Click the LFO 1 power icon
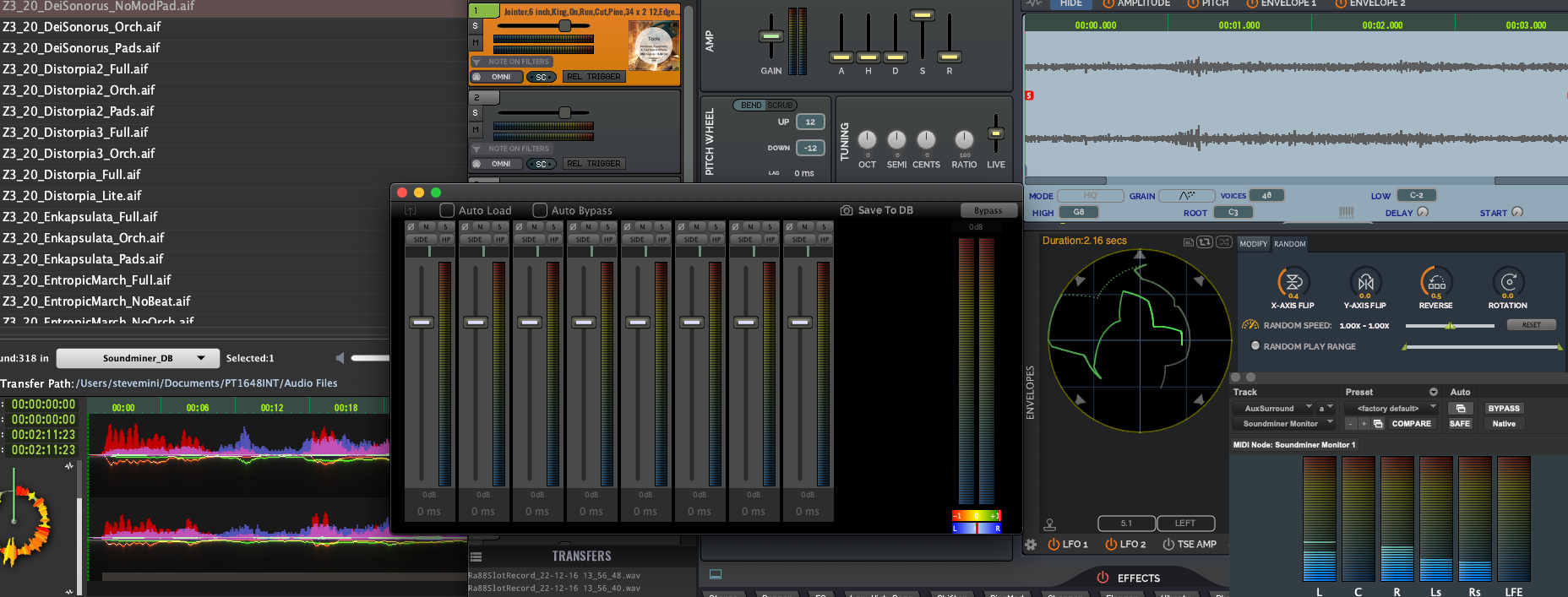The image size is (1568, 597). [x=1053, y=545]
